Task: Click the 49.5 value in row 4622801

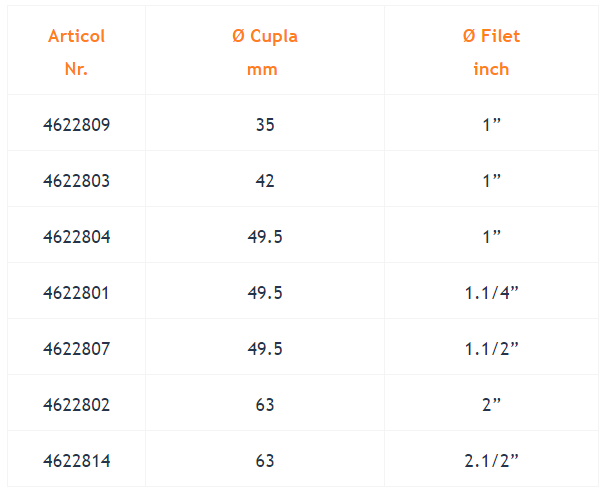Action: click(x=265, y=293)
